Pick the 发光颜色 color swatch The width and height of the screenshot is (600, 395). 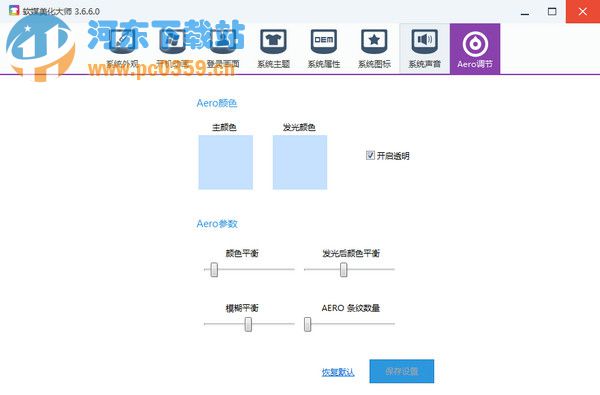coord(300,162)
